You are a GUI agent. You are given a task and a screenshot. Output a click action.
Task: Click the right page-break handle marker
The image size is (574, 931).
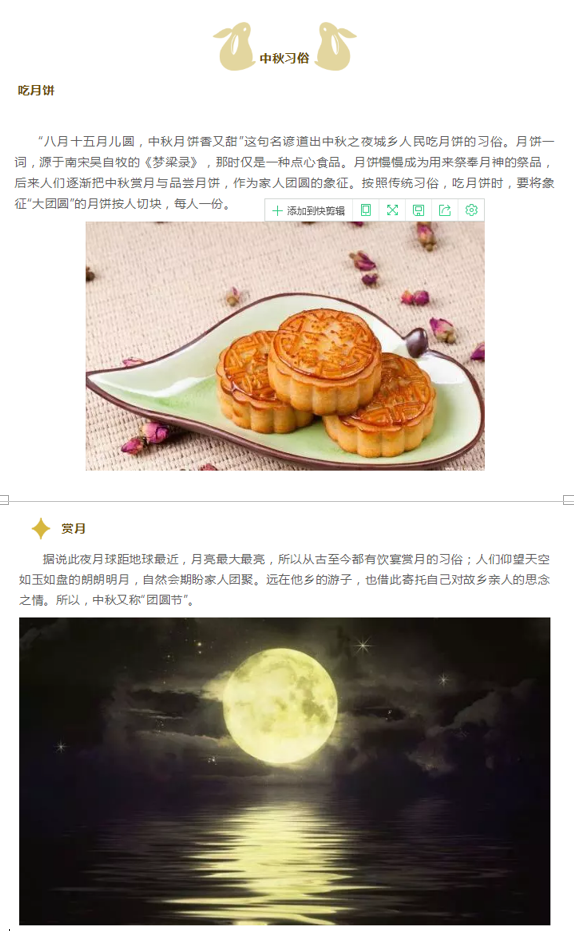pyautogui.click(x=569, y=500)
